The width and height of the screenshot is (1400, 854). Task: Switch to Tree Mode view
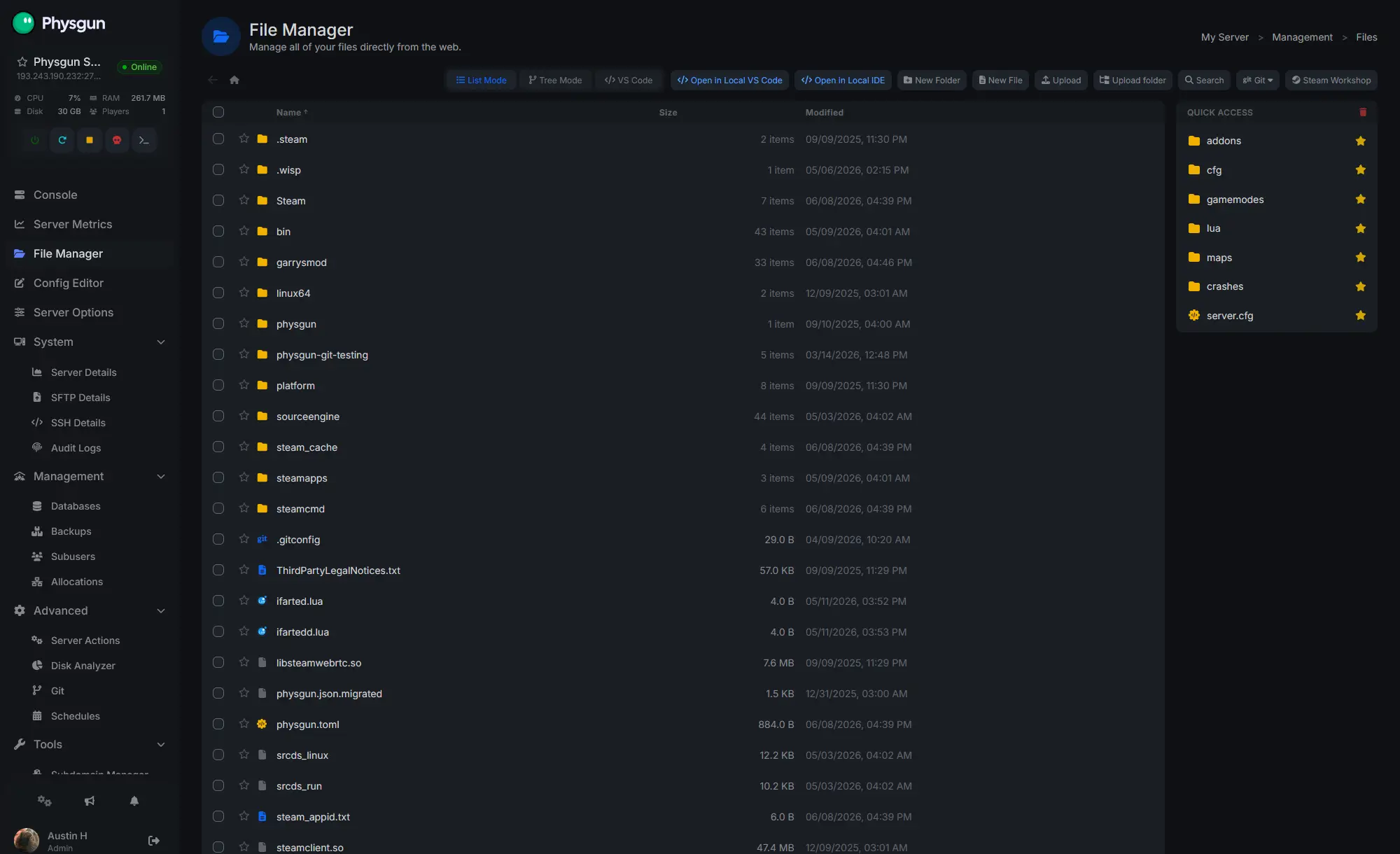555,80
